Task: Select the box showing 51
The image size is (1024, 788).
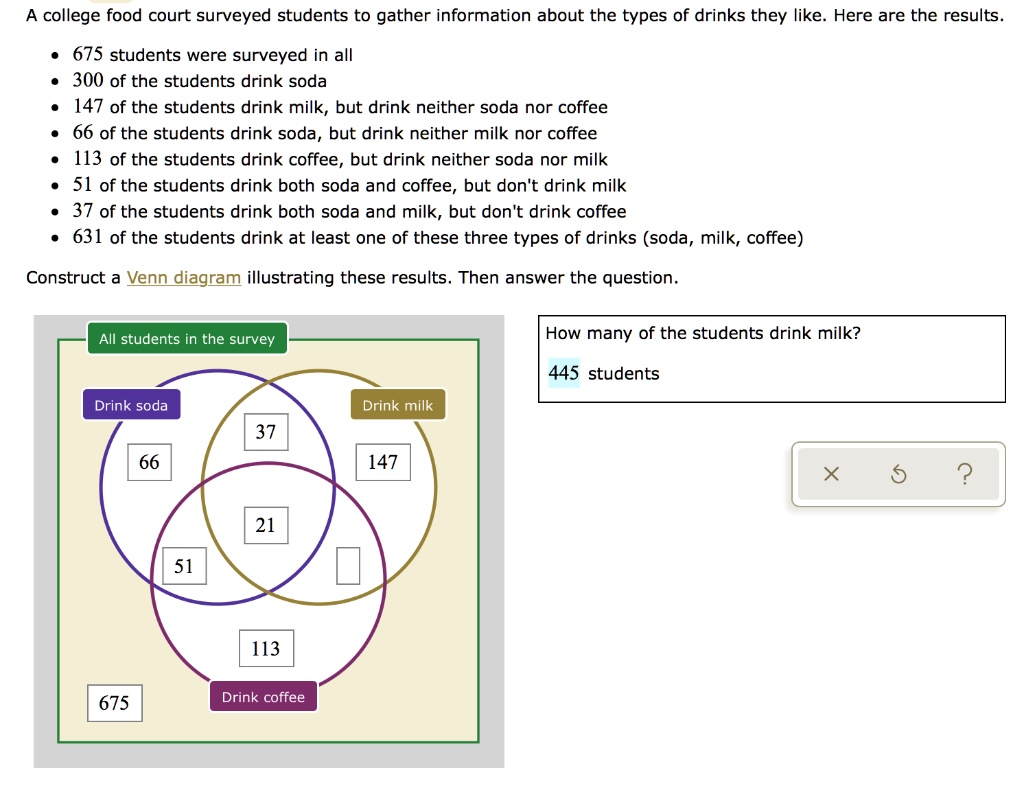Action: [x=184, y=565]
